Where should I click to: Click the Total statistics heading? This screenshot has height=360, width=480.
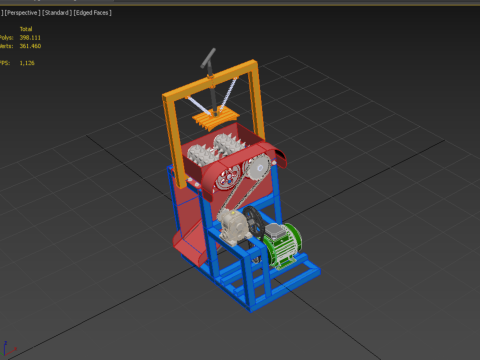click(26, 29)
